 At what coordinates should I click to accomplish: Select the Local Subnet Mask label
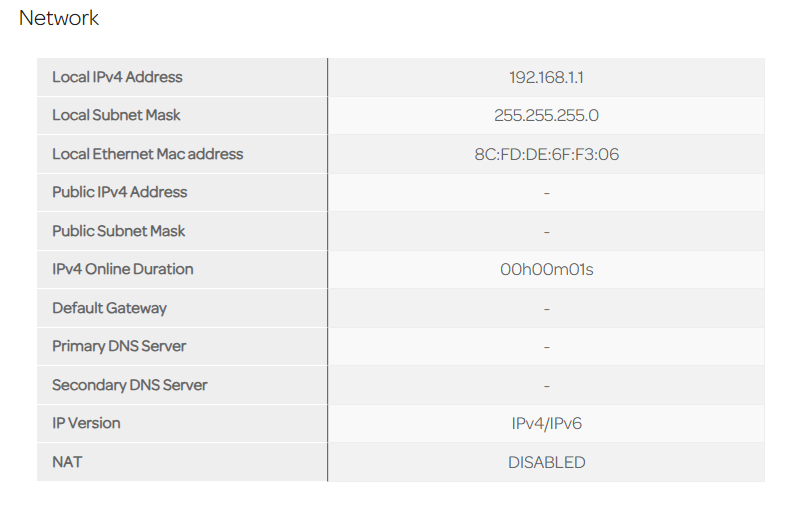pos(116,115)
